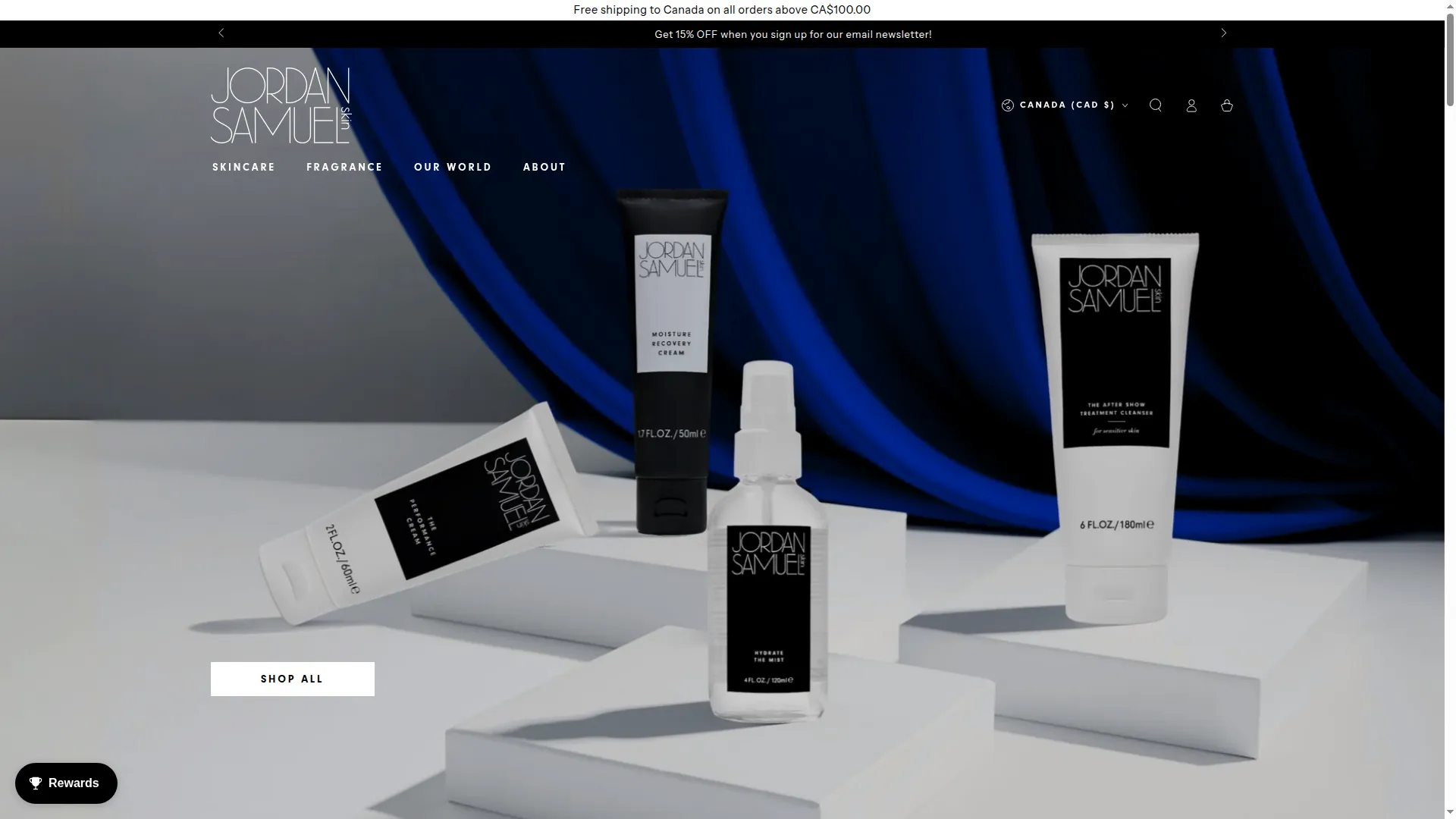The width and height of the screenshot is (1456, 819).
Task: Go to previous announcement with left arrow
Action: [x=221, y=33]
